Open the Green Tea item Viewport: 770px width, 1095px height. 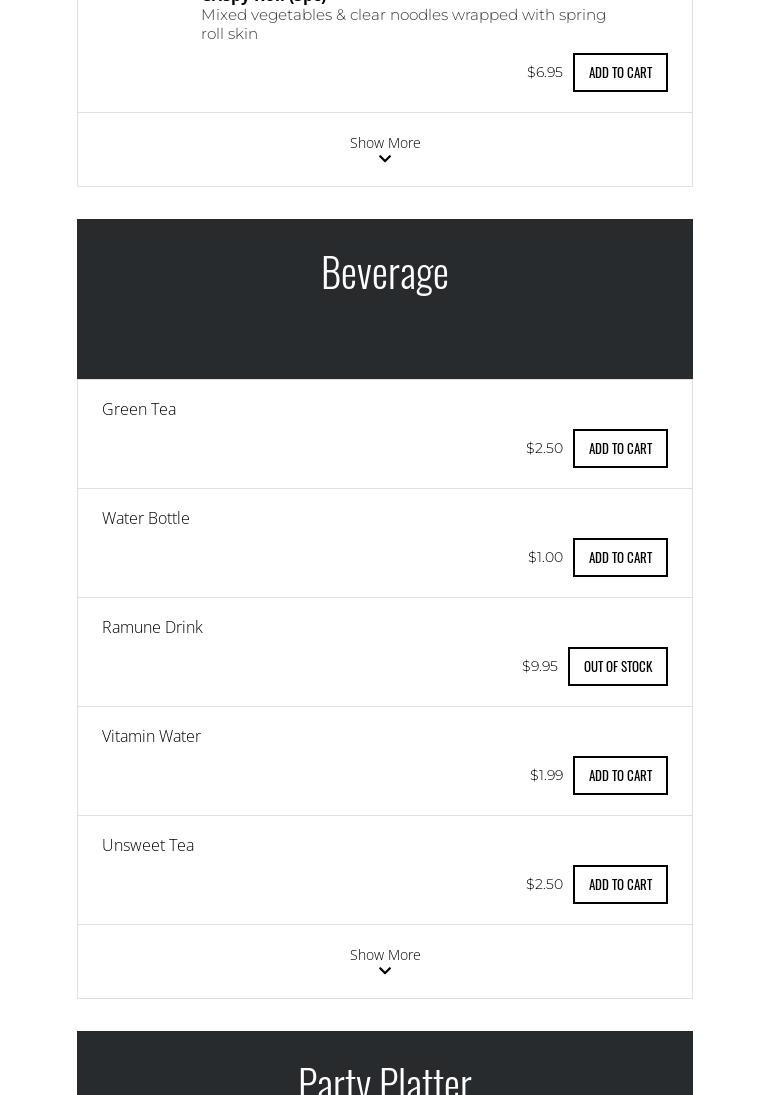tap(139, 409)
